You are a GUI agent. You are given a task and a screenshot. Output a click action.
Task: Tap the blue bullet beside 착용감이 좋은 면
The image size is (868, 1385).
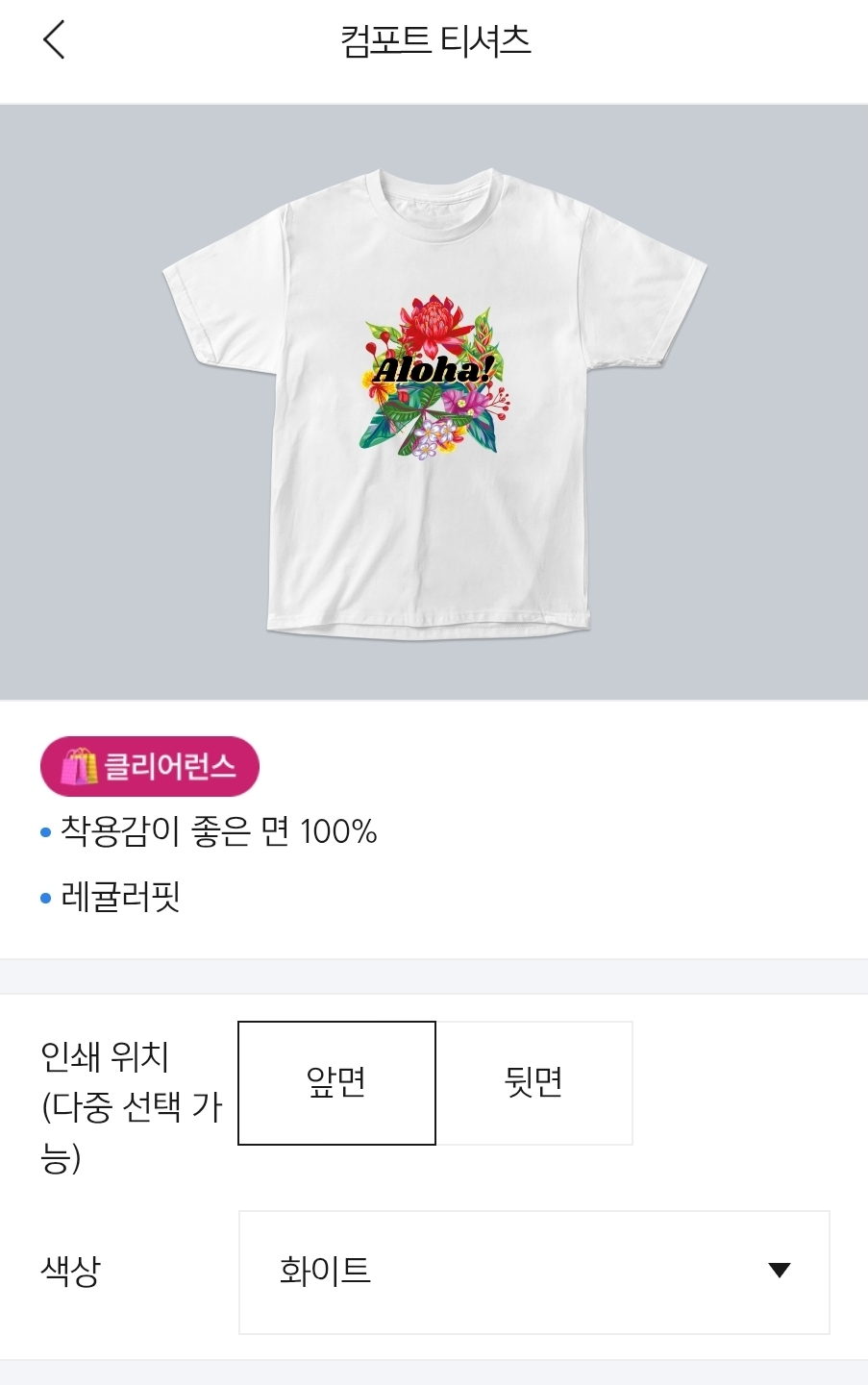[x=45, y=832]
